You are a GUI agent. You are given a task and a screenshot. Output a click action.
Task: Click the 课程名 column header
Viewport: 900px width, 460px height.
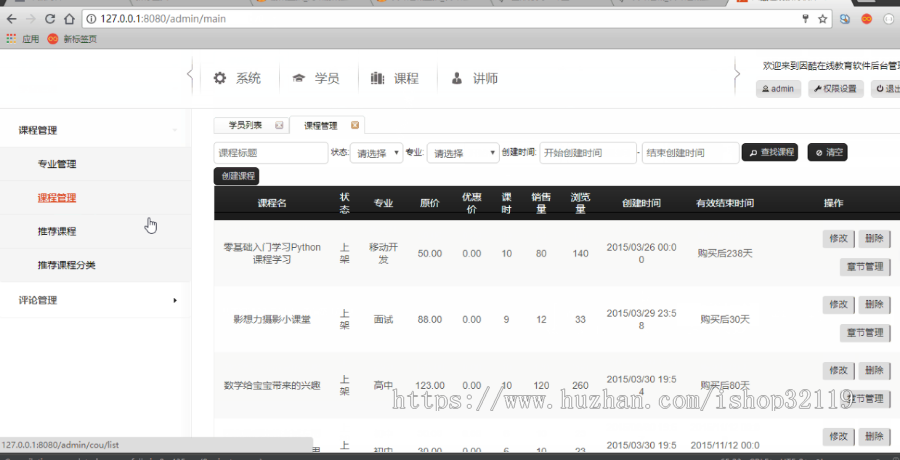click(272, 203)
